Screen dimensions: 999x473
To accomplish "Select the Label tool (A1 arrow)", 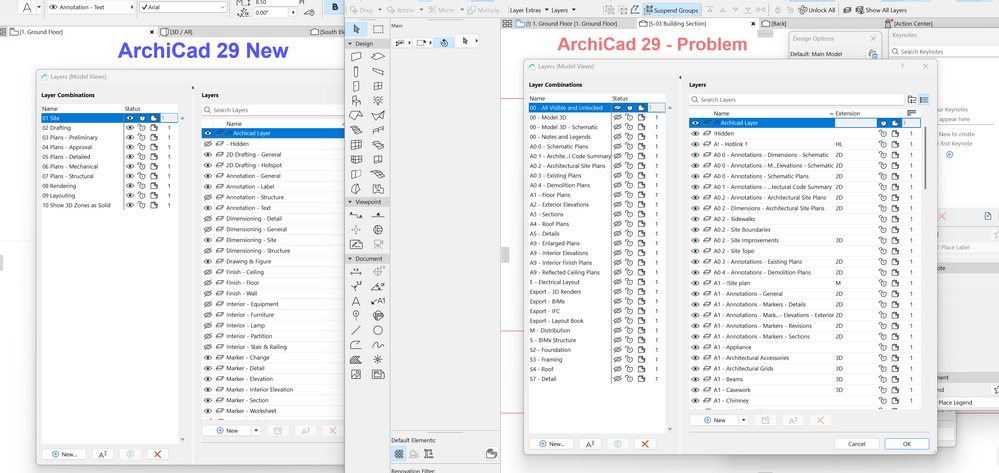I will tap(378, 301).
